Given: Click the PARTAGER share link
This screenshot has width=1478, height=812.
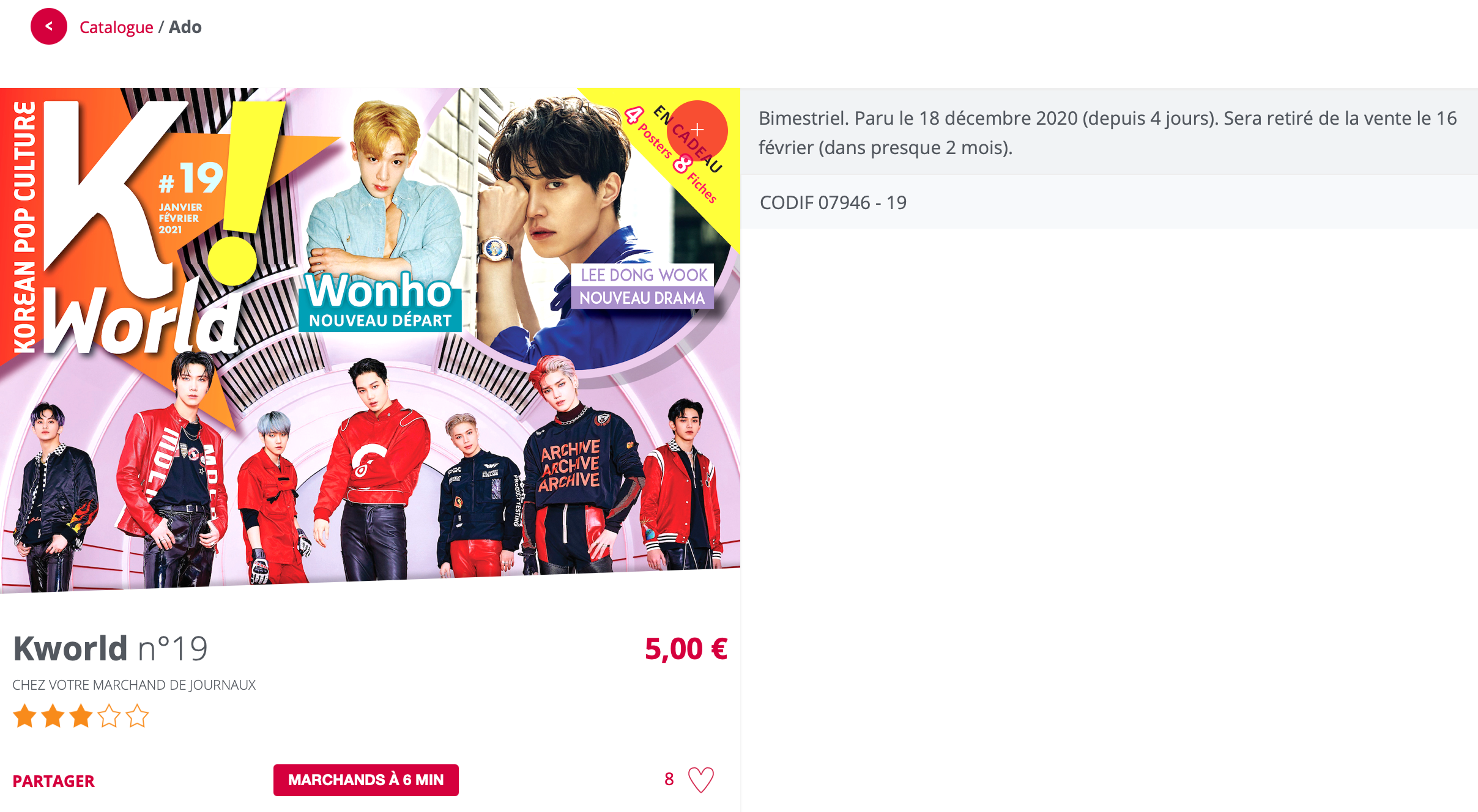Looking at the screenshot, I should [54, 781].
